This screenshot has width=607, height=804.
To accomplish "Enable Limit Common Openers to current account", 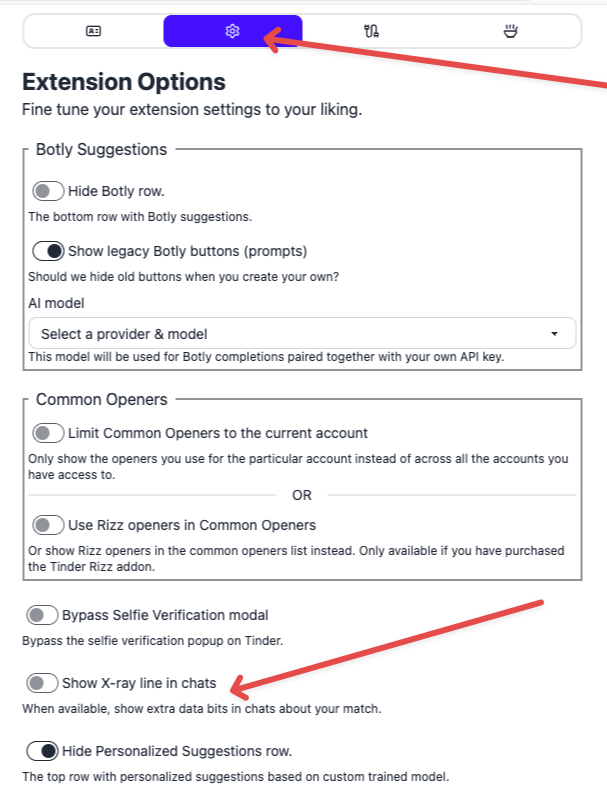I will 48,433.
